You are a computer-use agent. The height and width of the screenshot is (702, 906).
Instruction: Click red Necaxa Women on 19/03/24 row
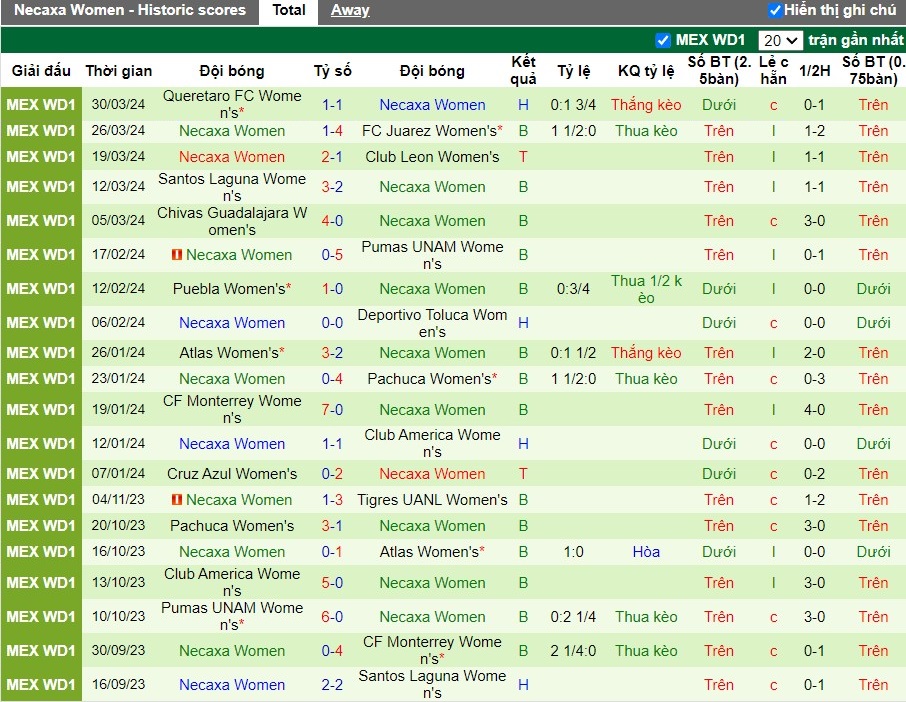pyautogui.click(x=232, y=157)
